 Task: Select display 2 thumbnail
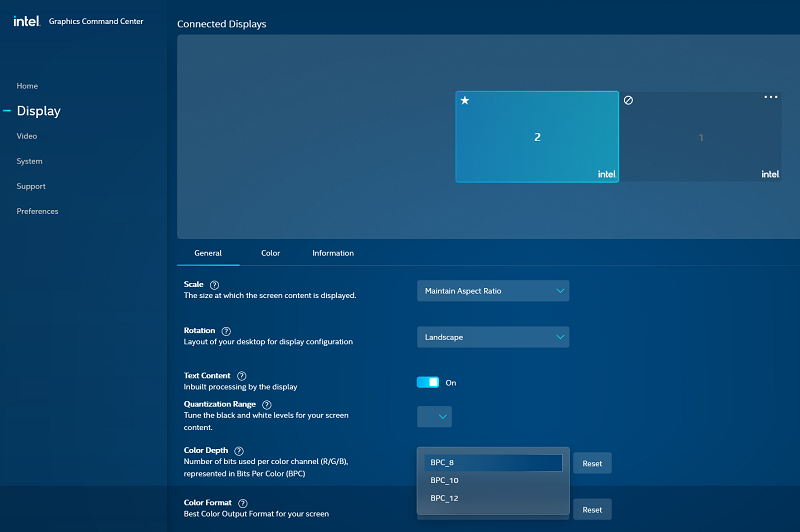point(537,137)
